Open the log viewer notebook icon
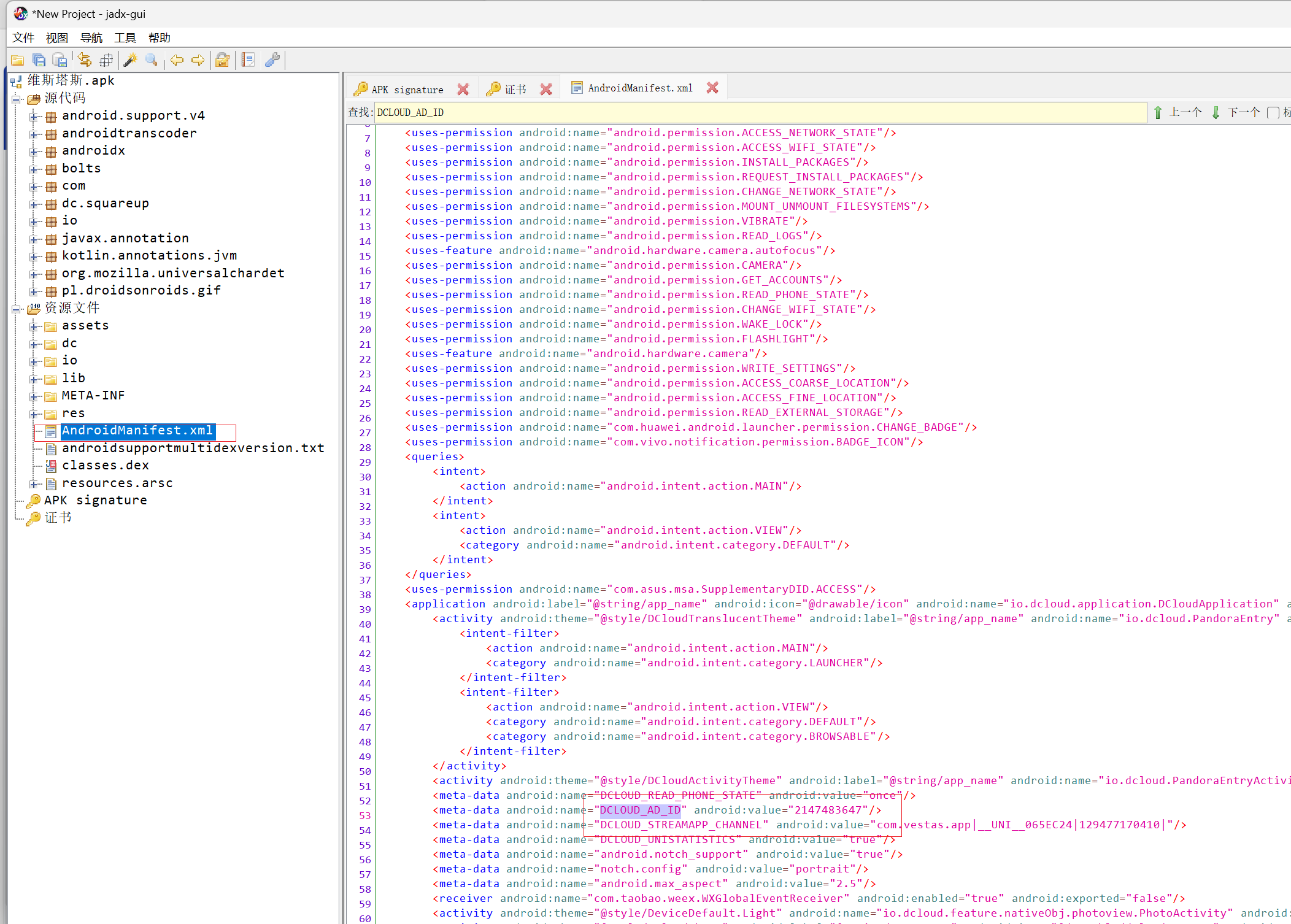This screenshot has height=924, width=1291. pyautogui.click(x=248, y=60)
